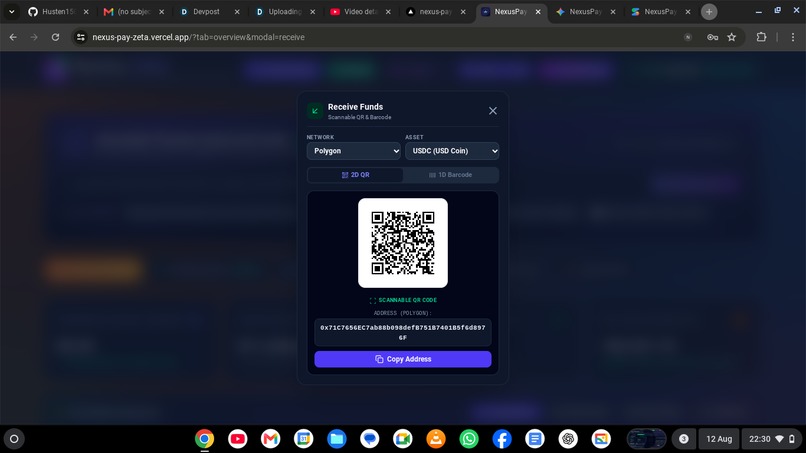Close the YouTube Video details tab
This screenshot has width=806, height=453.
point(388,11)
